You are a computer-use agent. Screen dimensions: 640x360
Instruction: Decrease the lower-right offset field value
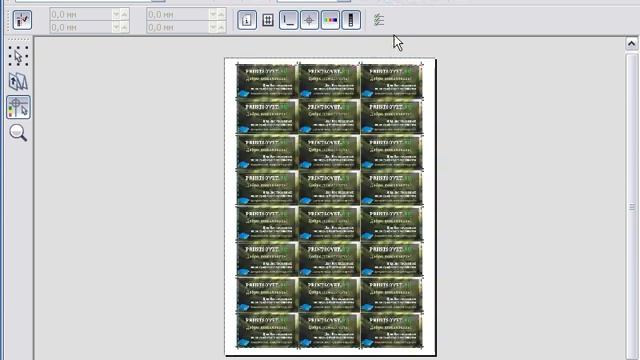213,27
